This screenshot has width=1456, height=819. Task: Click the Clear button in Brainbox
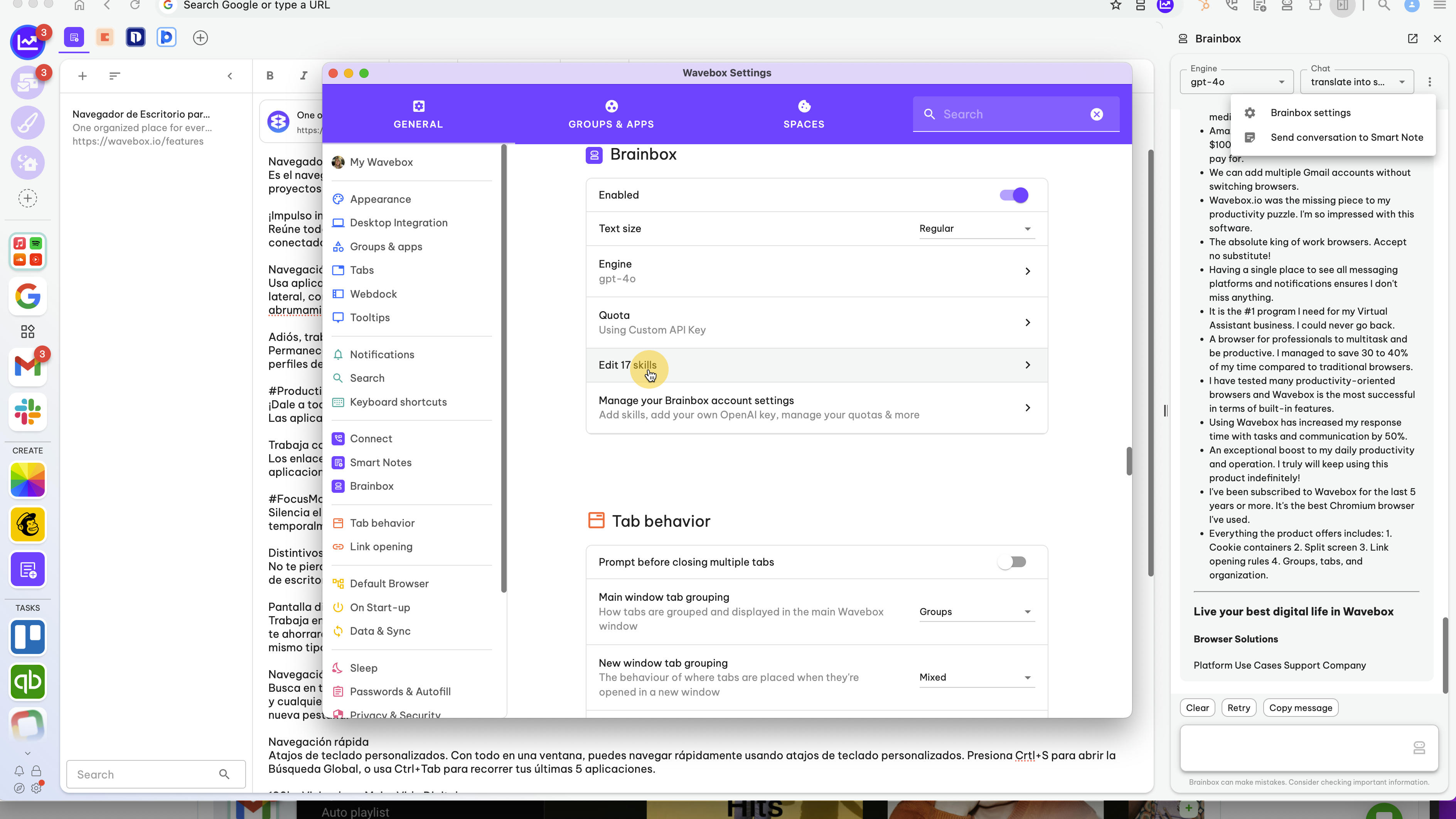[x=1197, y=708]
